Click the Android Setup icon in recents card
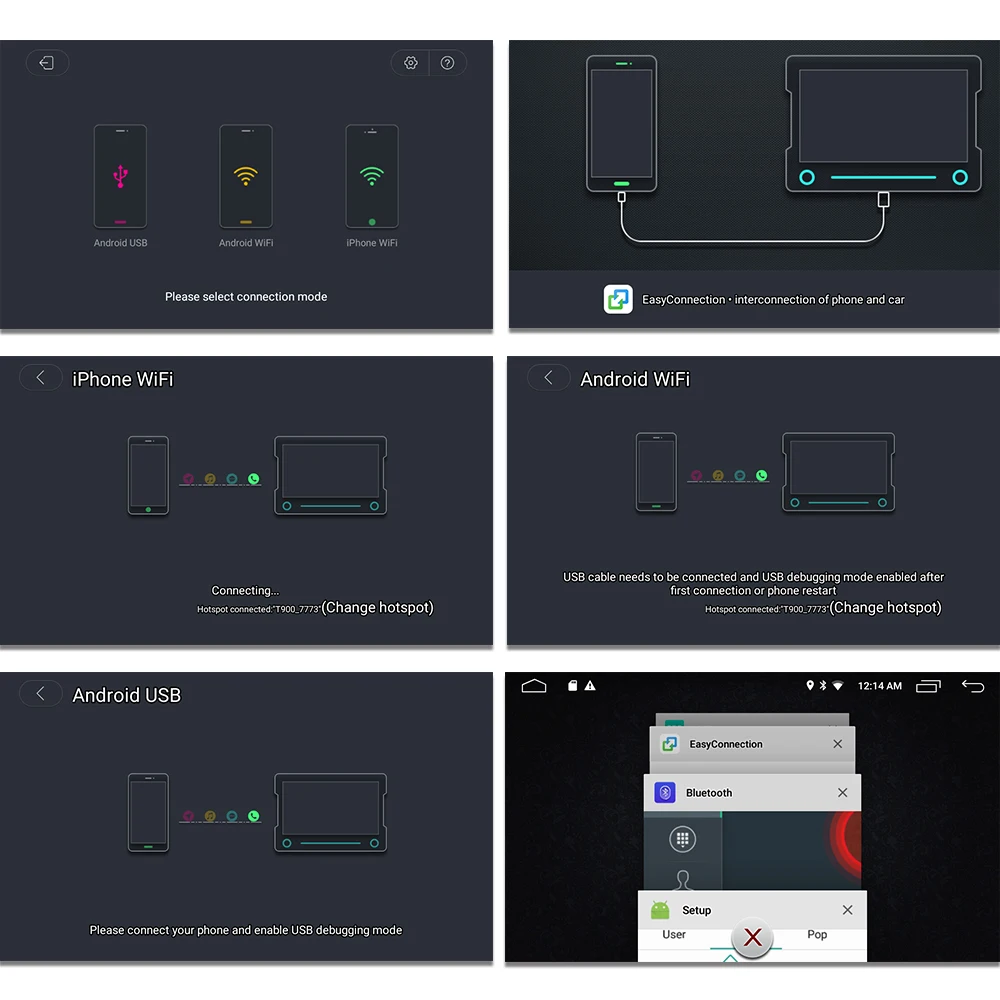 [660, 909]
